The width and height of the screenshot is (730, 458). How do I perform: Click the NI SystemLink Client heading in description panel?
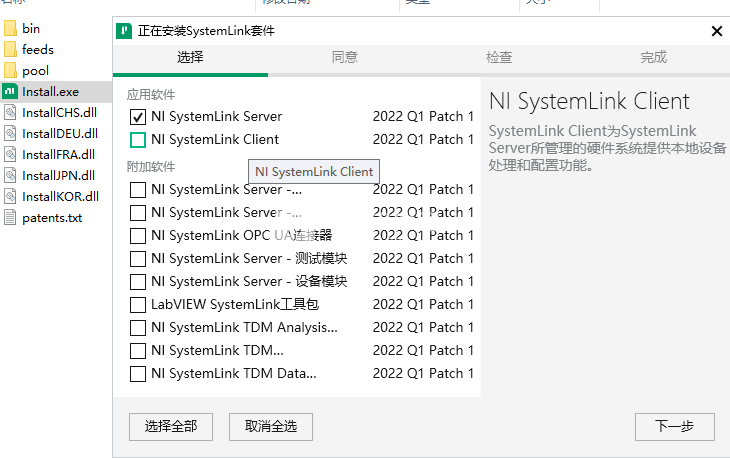589,101
